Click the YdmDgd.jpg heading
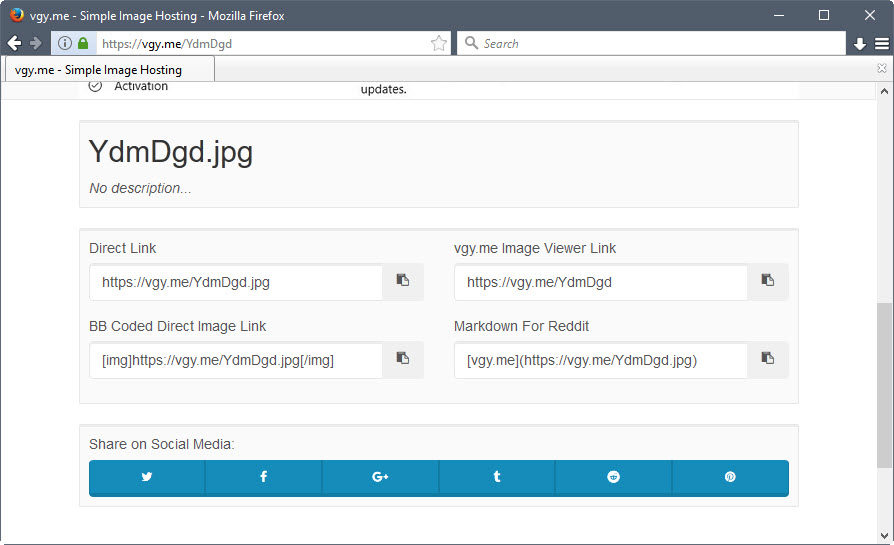894x545 pixels. click(170, 152)
